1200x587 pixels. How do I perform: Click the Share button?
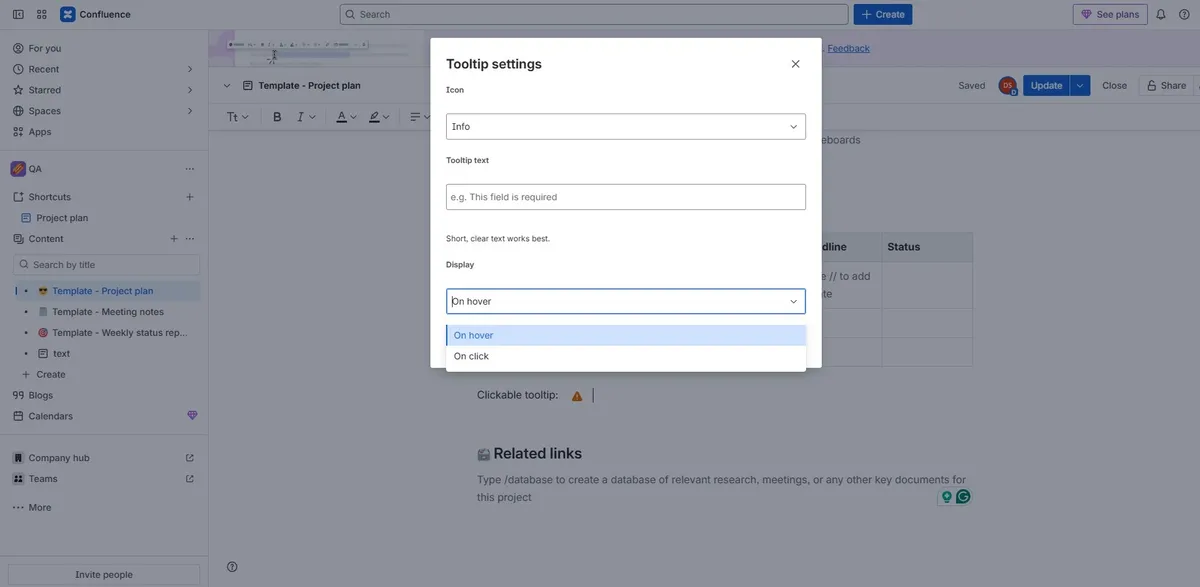[x=1166, y=85]
